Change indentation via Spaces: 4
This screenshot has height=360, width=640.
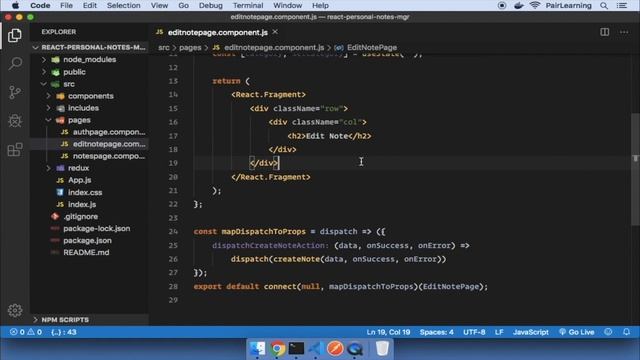click(x=436, y=332)
